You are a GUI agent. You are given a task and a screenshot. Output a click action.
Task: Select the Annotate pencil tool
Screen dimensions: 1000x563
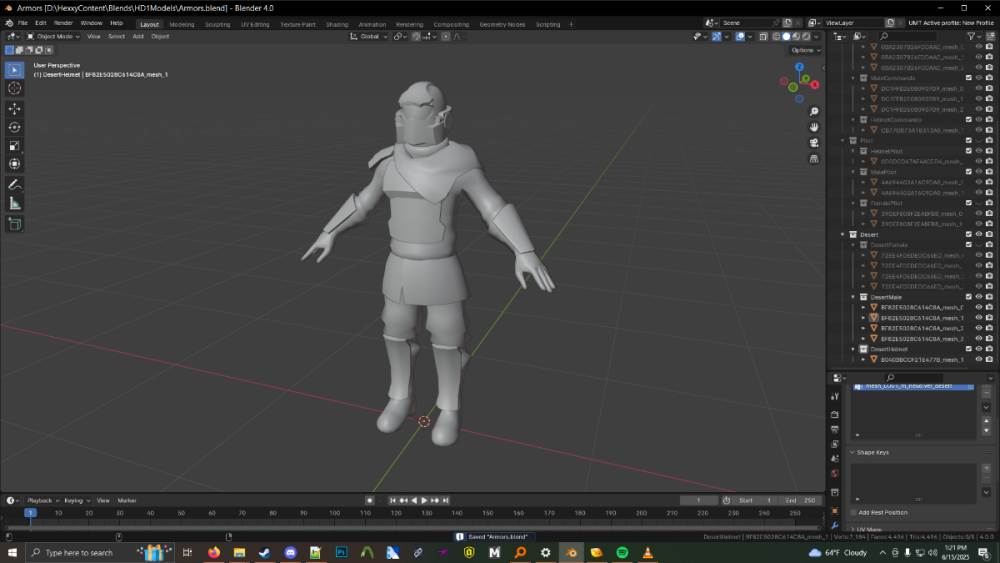[14, 185]
